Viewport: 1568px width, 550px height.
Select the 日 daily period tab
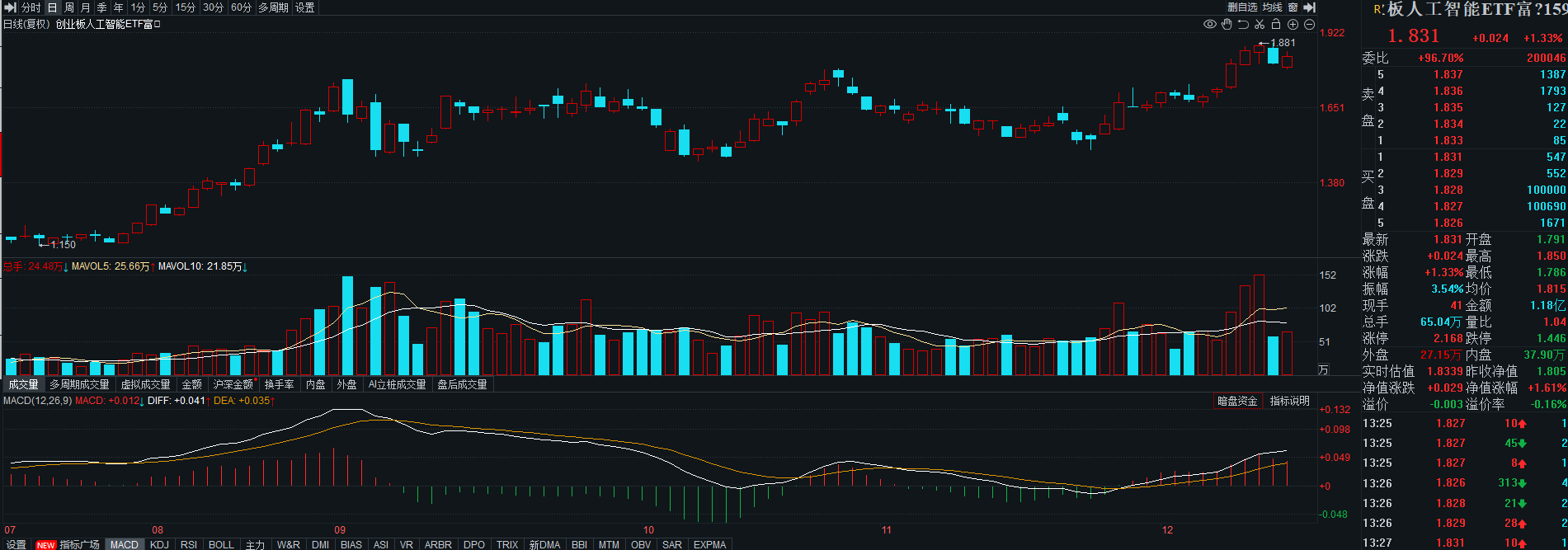(x=53, y=7)
